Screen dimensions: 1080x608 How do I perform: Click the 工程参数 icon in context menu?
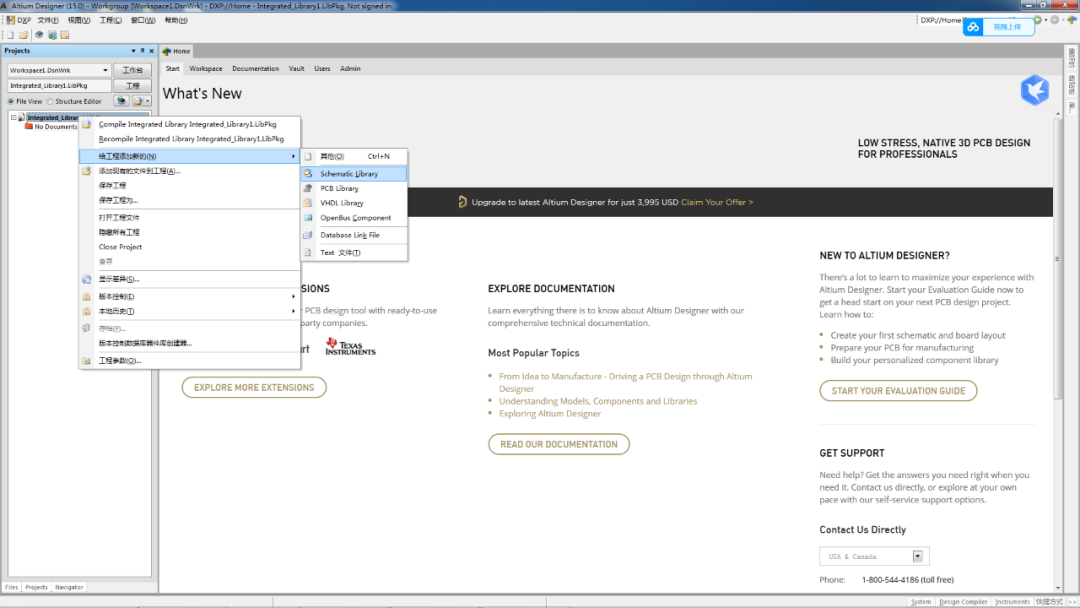coord(86,361)
